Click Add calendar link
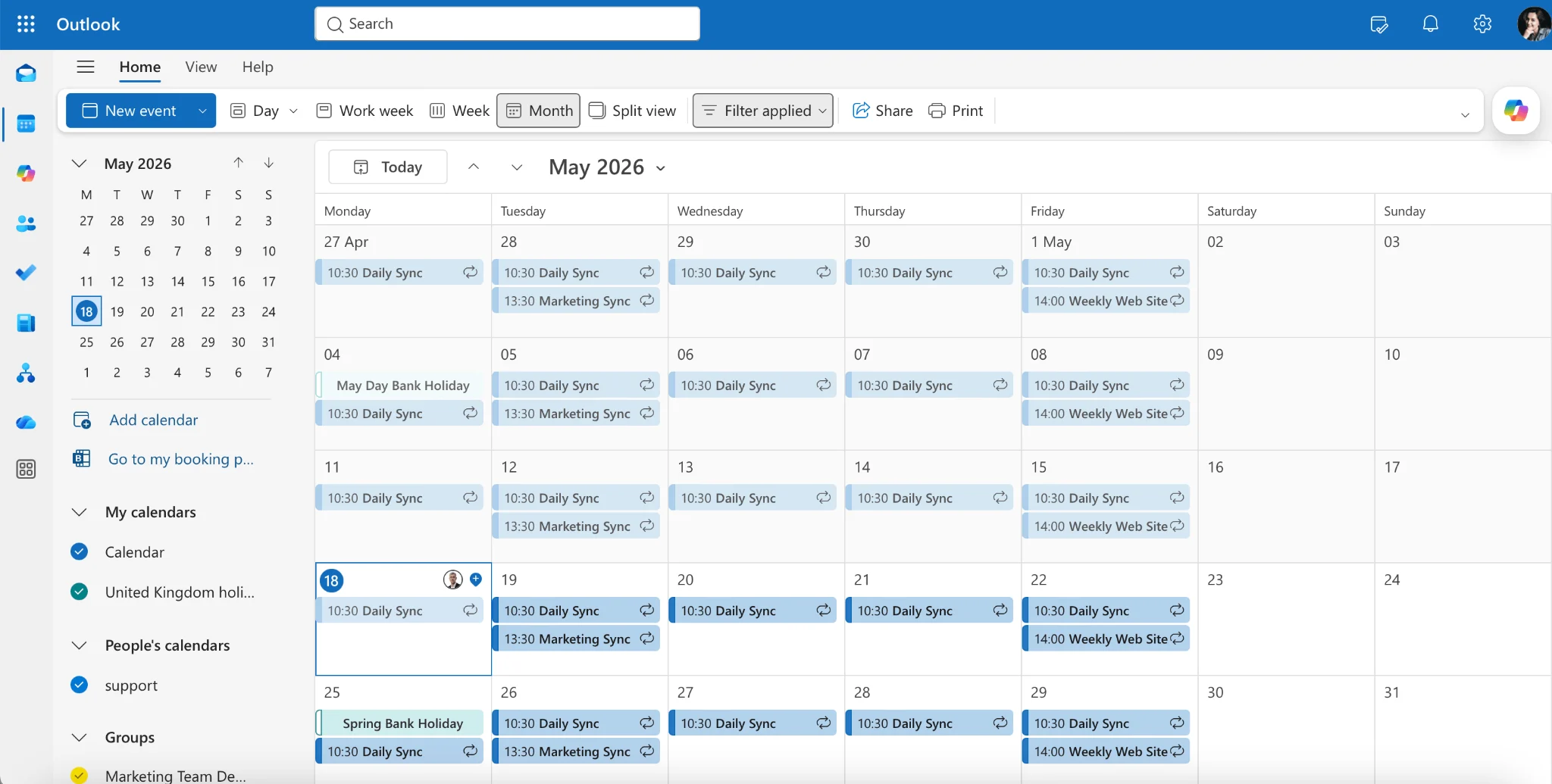The width and height of the screenshot is (1552, 784). 153,420
